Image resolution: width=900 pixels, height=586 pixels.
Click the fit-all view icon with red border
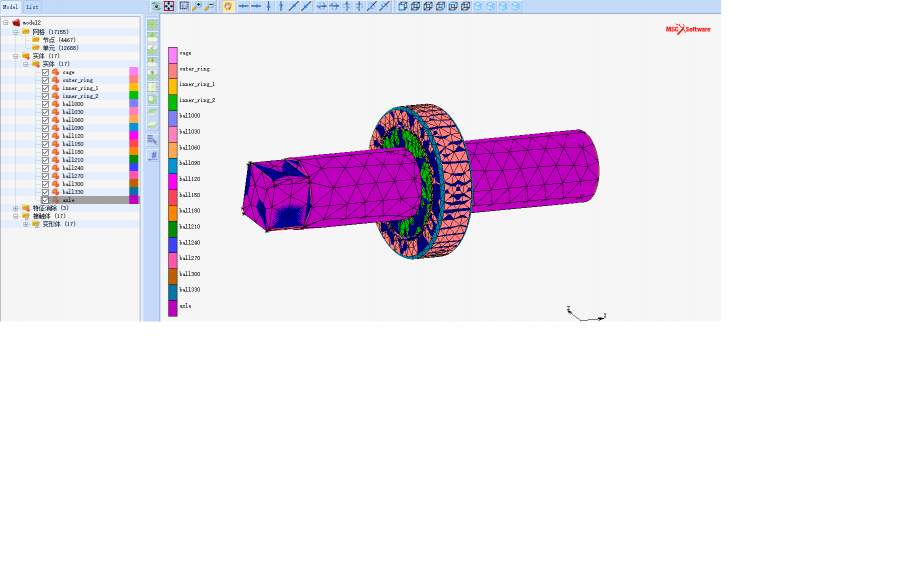169,6
